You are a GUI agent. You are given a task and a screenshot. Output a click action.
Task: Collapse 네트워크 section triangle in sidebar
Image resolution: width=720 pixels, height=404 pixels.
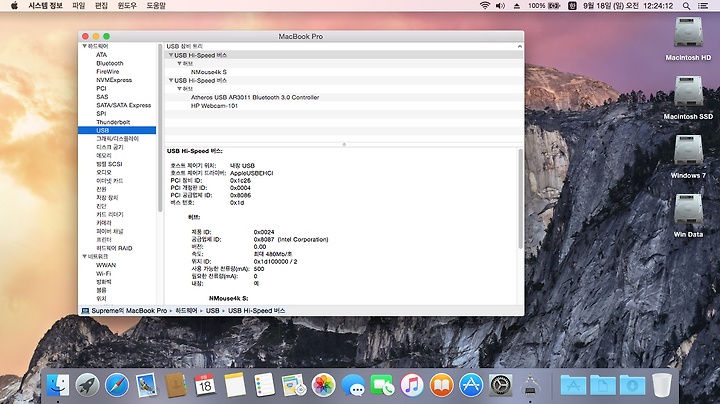tap(84, 257)
